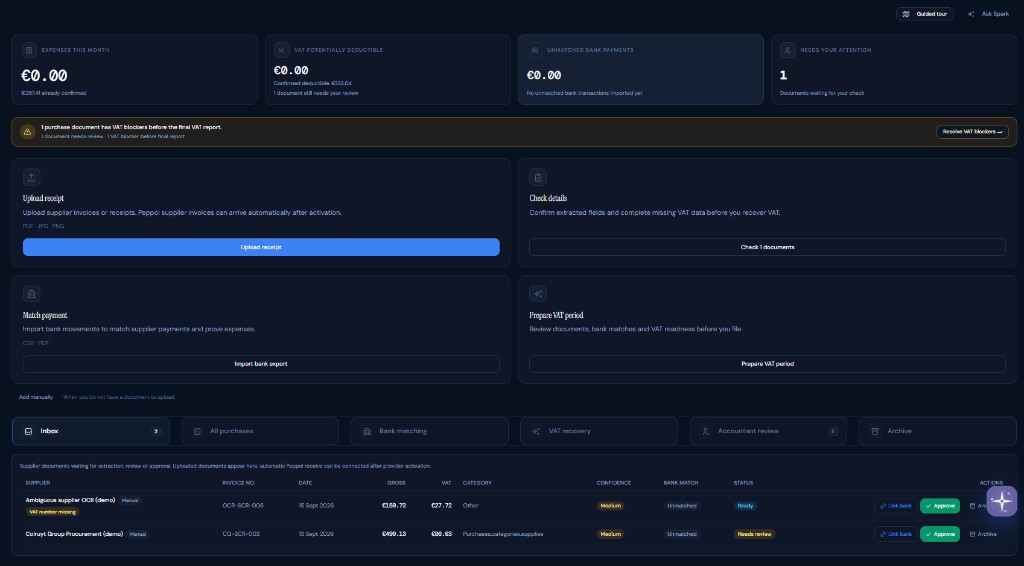Resolve VAT blockers
The height and width of the screenshot is (566, 1024).
click(x=972, y=131)
